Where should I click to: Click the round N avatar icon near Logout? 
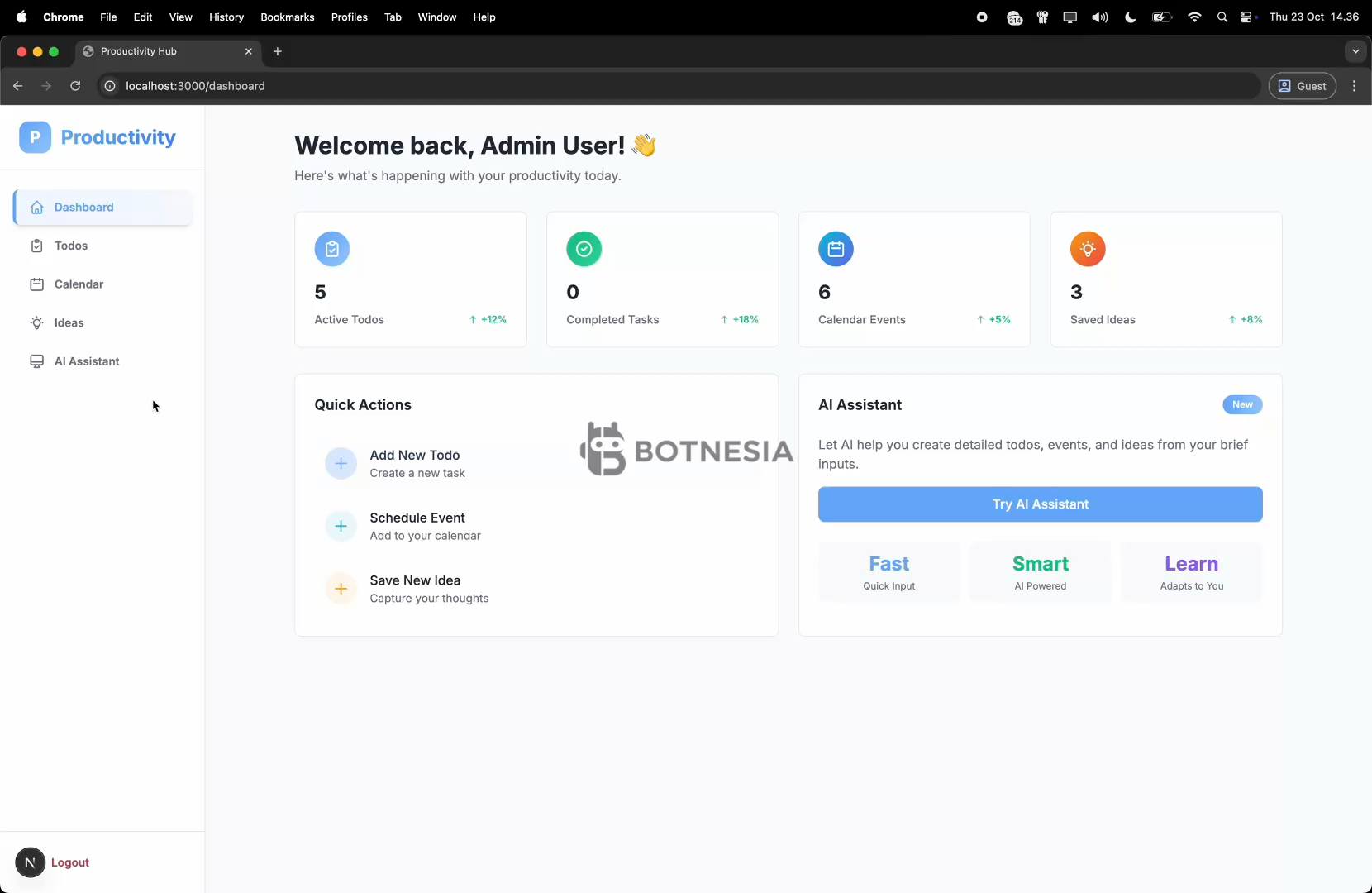point(30,862)
